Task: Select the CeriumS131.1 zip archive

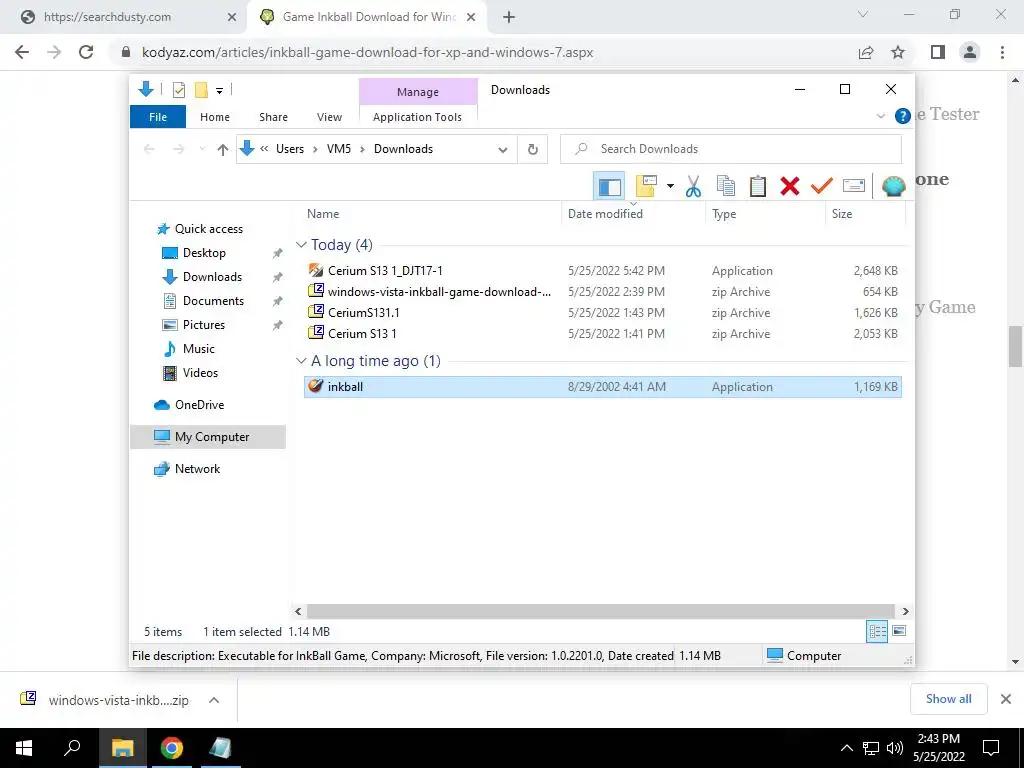Action: click(602, 313)
